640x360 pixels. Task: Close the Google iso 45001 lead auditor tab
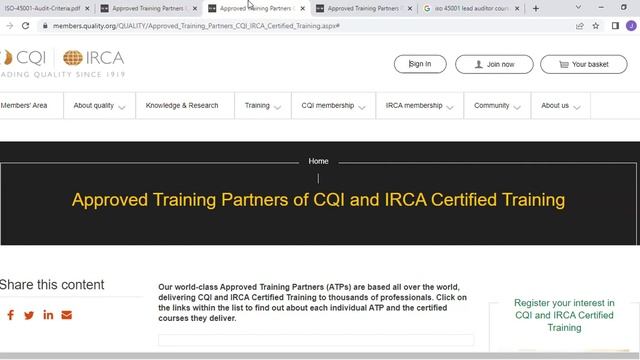click(x=517, y=8)
